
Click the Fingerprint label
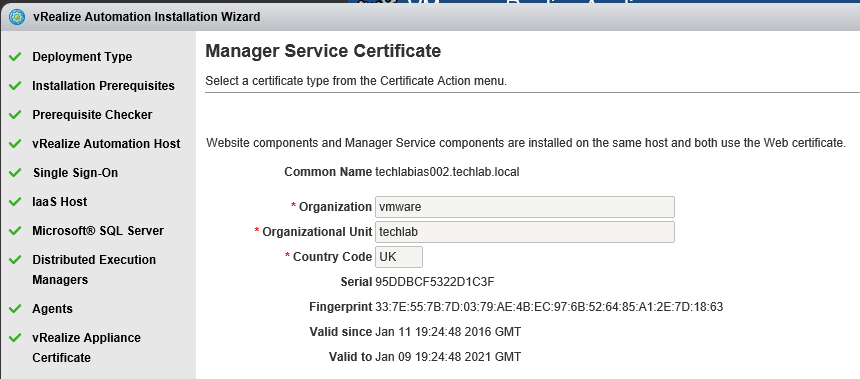click(341, 307)
